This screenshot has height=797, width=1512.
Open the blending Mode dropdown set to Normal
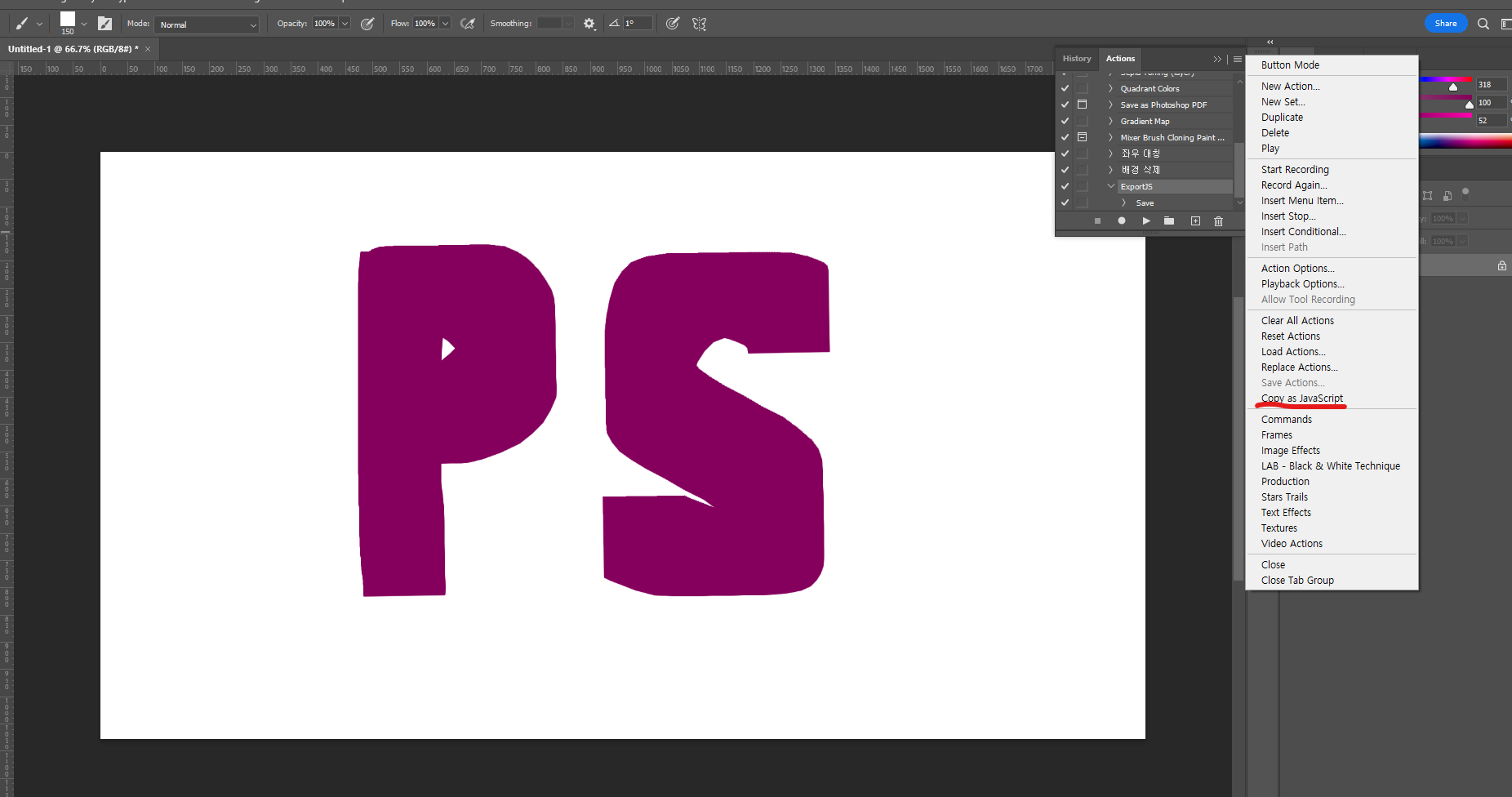pos(207,24)
